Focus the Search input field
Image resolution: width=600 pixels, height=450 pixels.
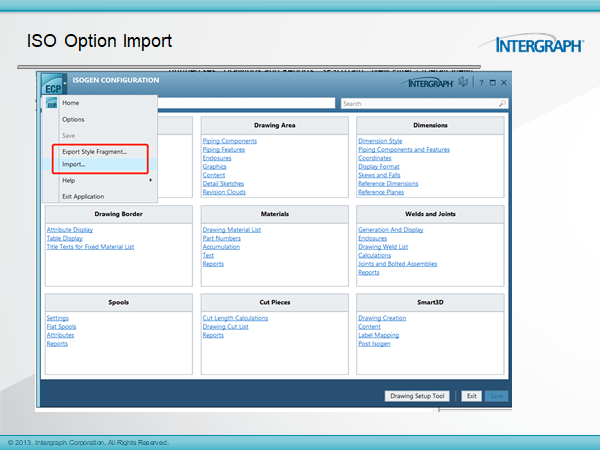[x=425, y=103]
